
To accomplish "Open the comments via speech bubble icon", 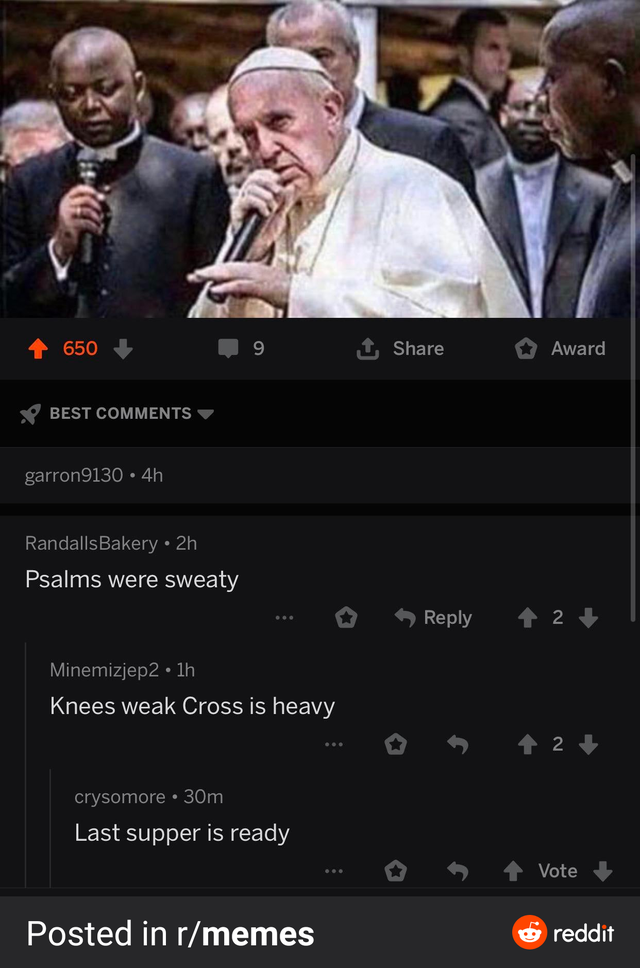I will 230,348.
